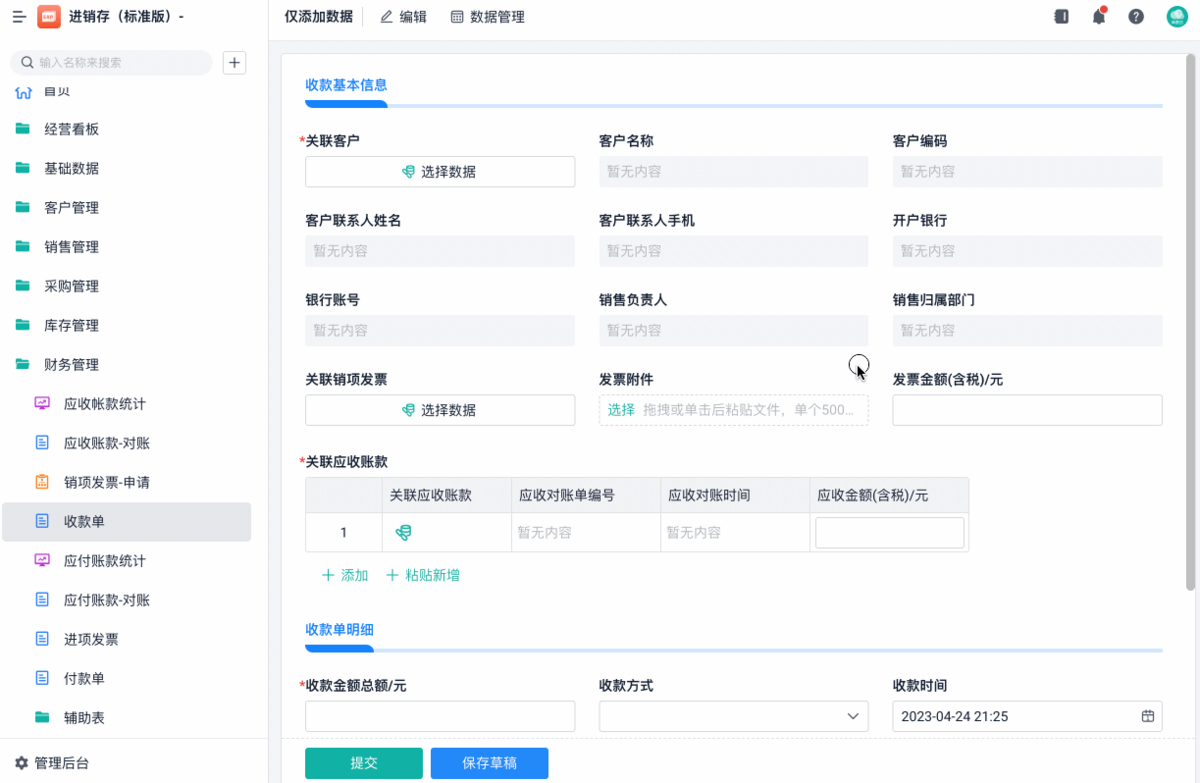This screenshot has width=1200, height=783.
Task: Click the red ERP app logo icon
Action: coord(49,17)
